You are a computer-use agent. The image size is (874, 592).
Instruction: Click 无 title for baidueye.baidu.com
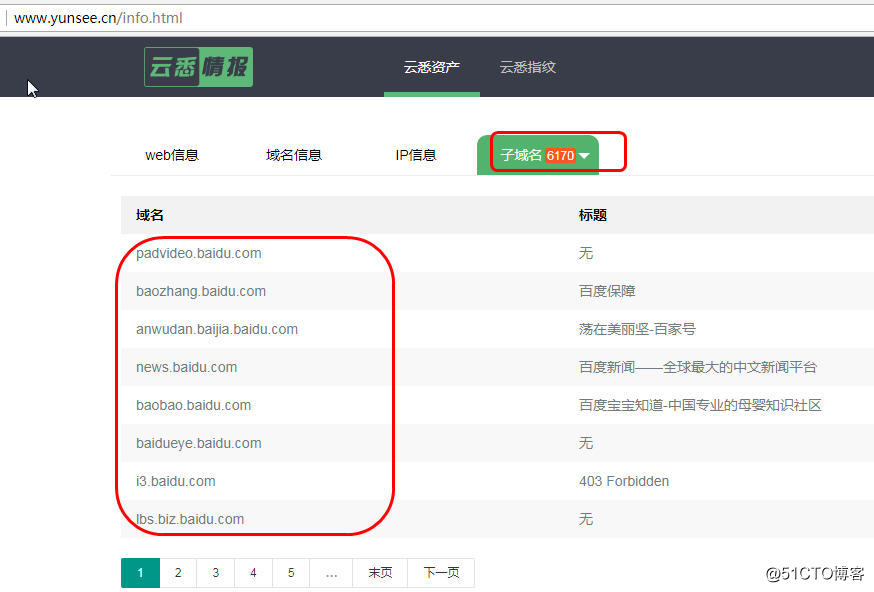point(586,443)
